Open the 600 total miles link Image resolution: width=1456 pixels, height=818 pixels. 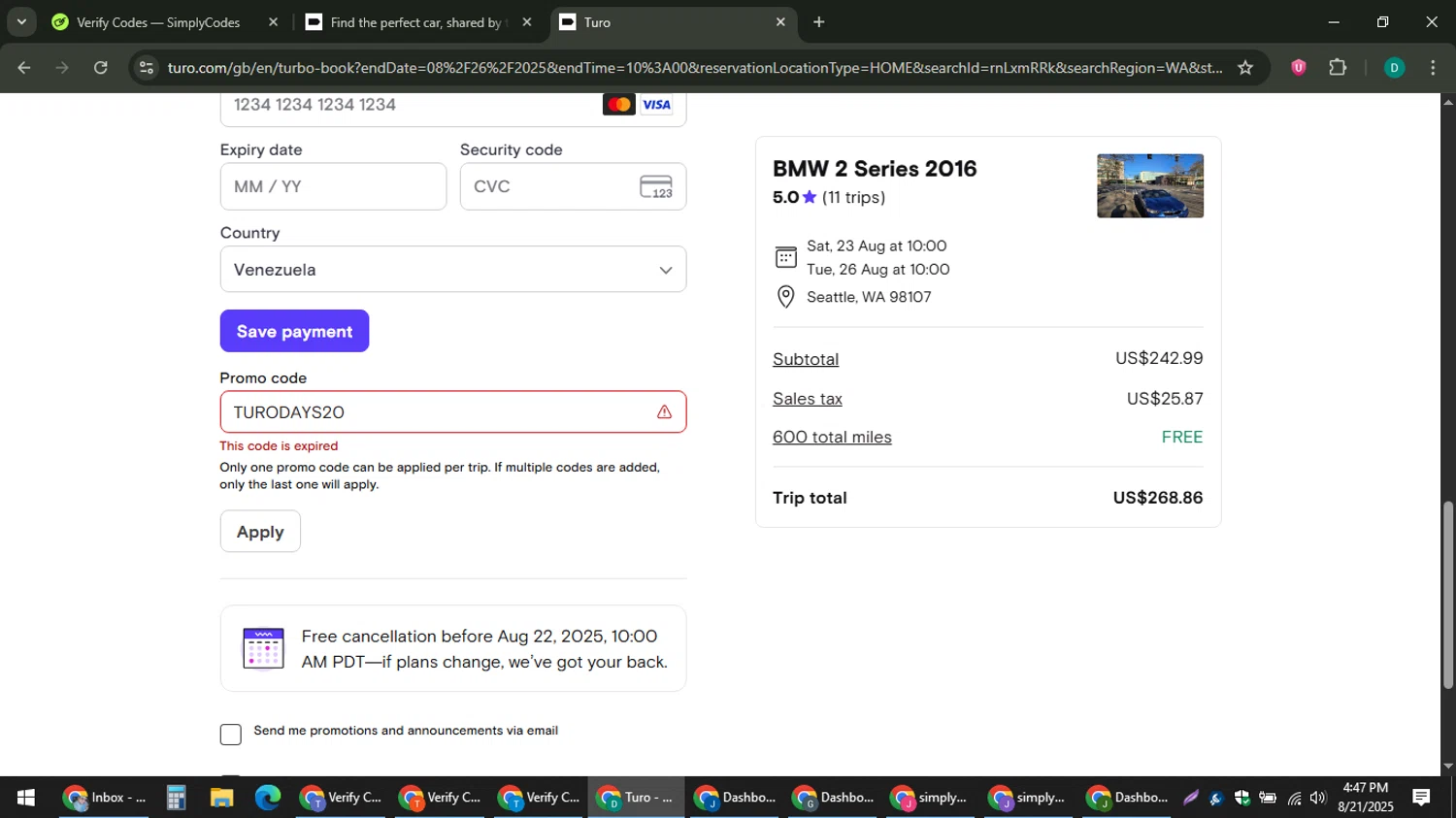[832, 437]
